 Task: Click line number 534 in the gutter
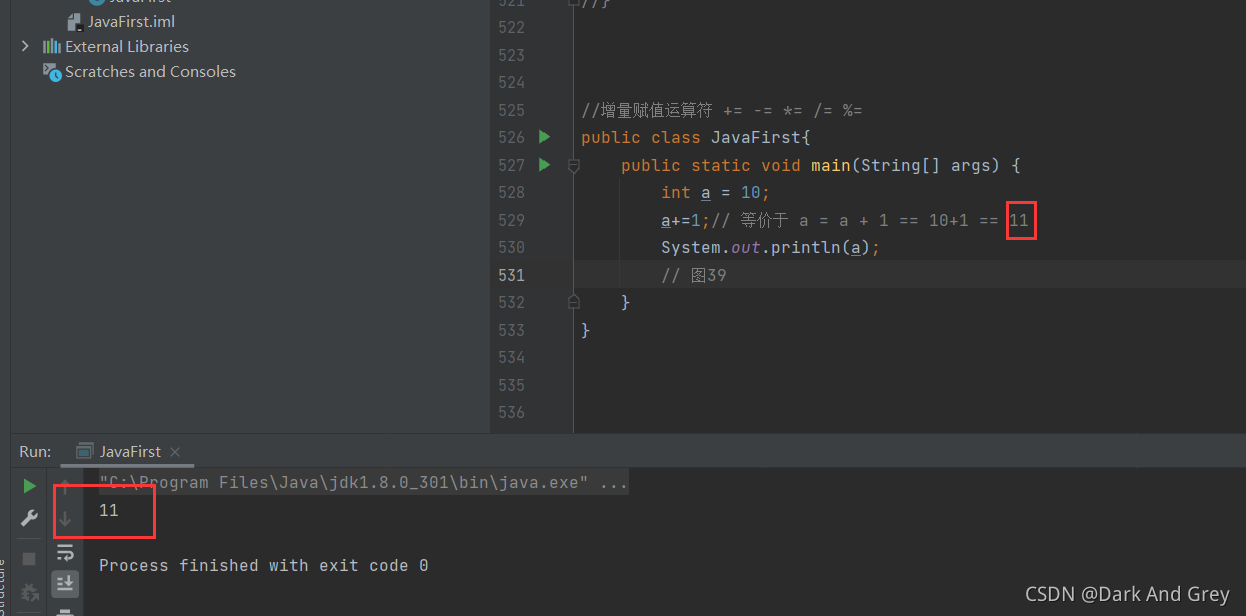(x=511, y=357)
